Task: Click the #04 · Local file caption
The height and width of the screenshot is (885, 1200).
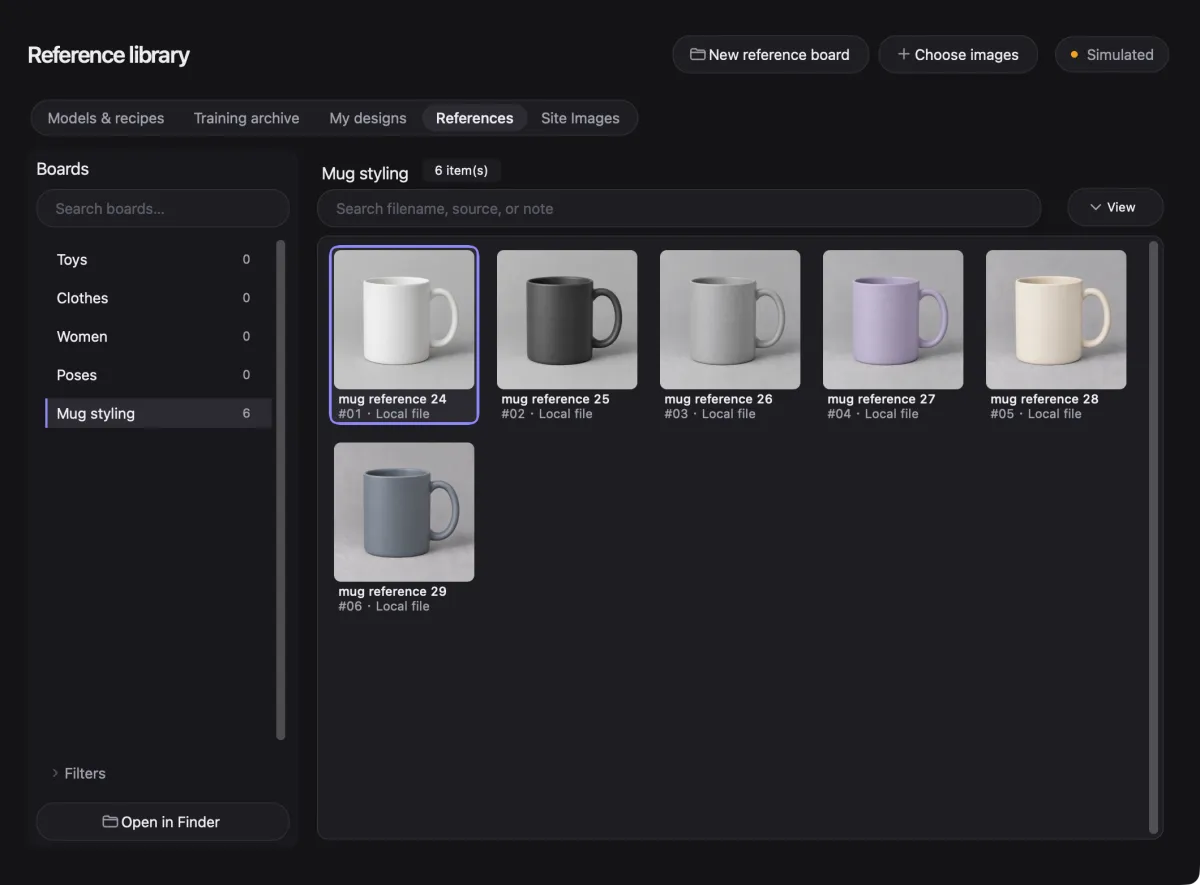Action: coord(873,414)
